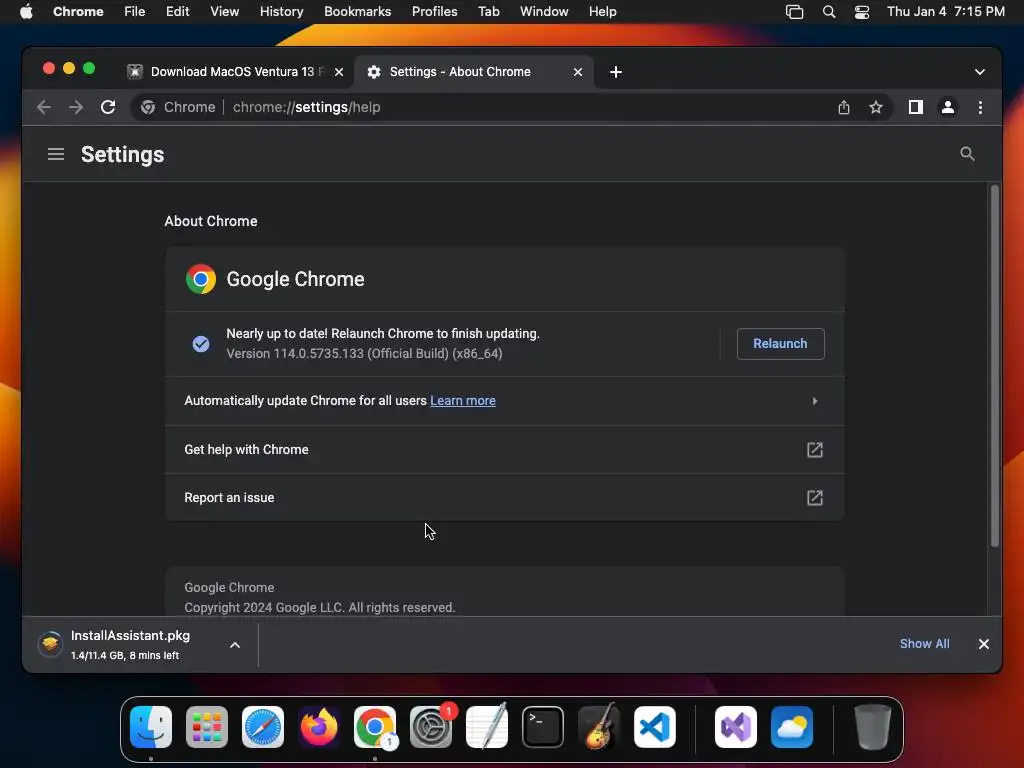Launch GarageBand from the dock
This screenshot has height=768, width=1024.
point(599,727)
